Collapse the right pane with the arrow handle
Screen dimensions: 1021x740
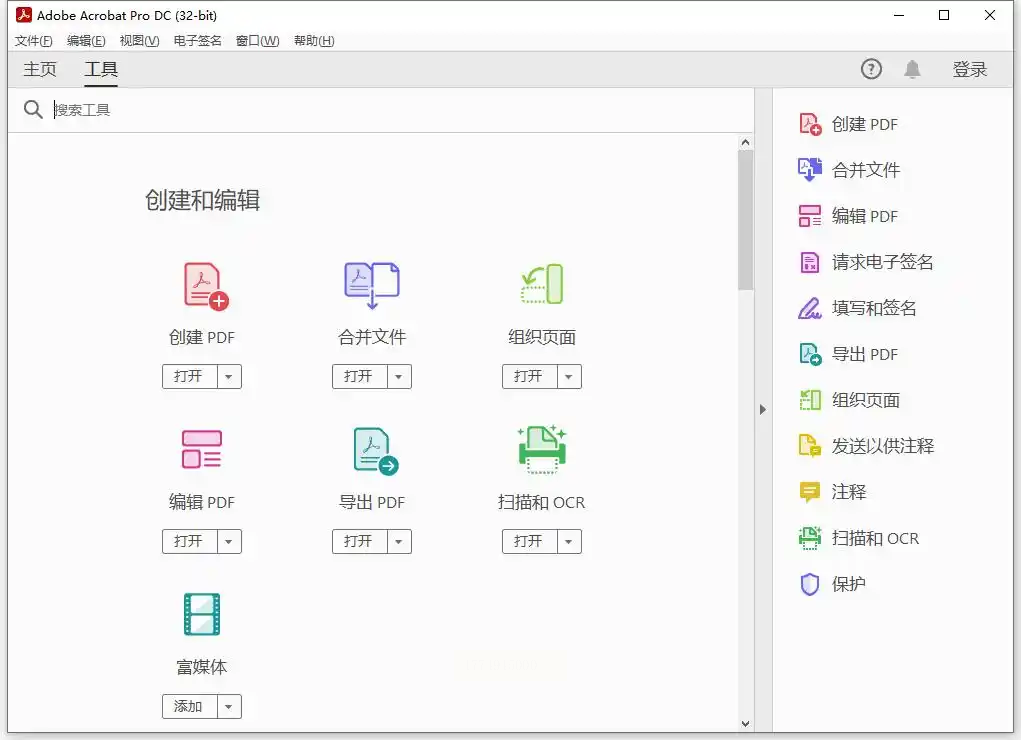[x=762, y=409]
